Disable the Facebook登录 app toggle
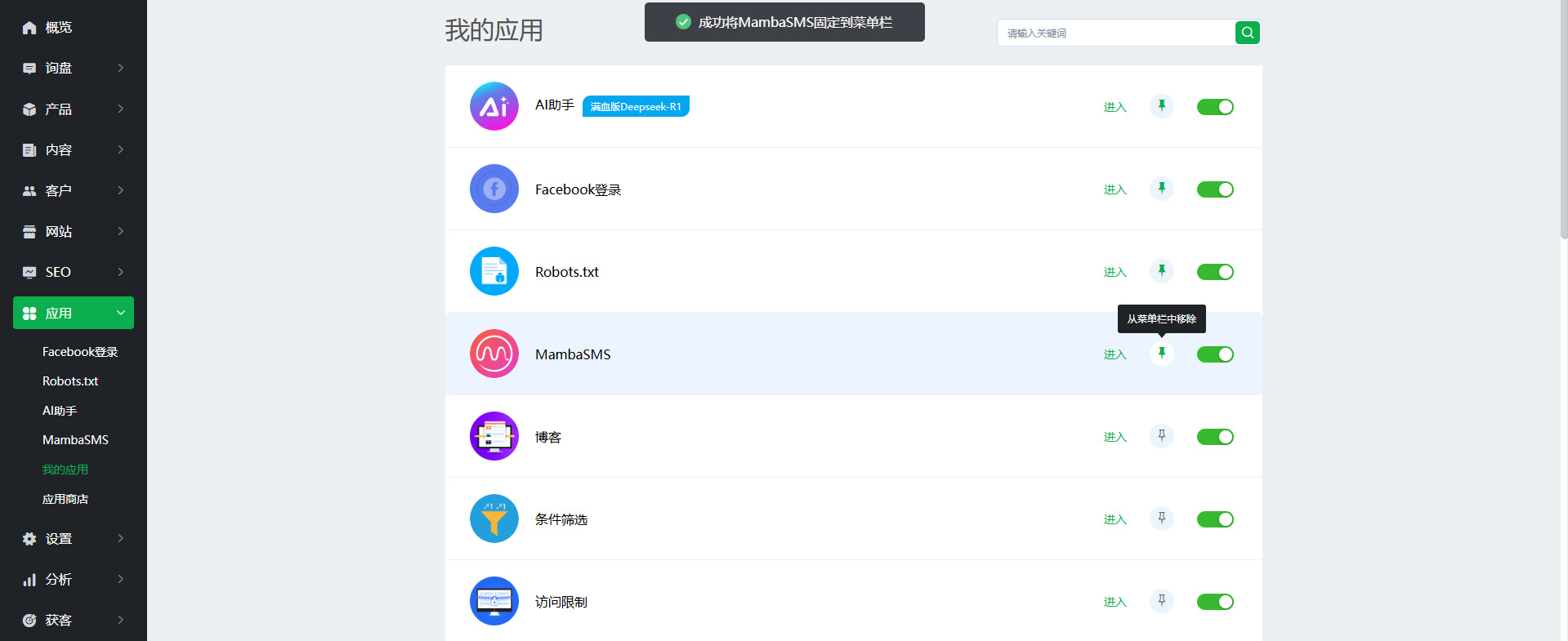This screenshot has height=641, width=1568. click(1215, 189)
